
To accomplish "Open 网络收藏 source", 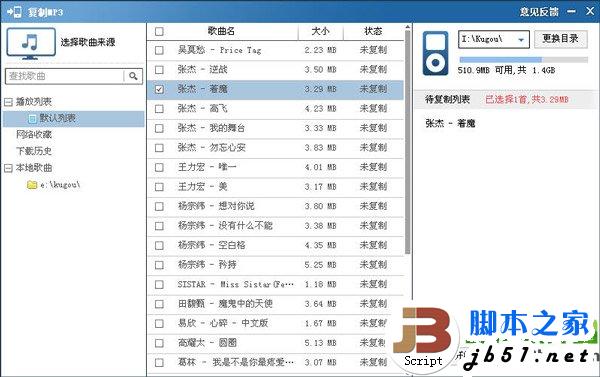I will pos(34,135).
